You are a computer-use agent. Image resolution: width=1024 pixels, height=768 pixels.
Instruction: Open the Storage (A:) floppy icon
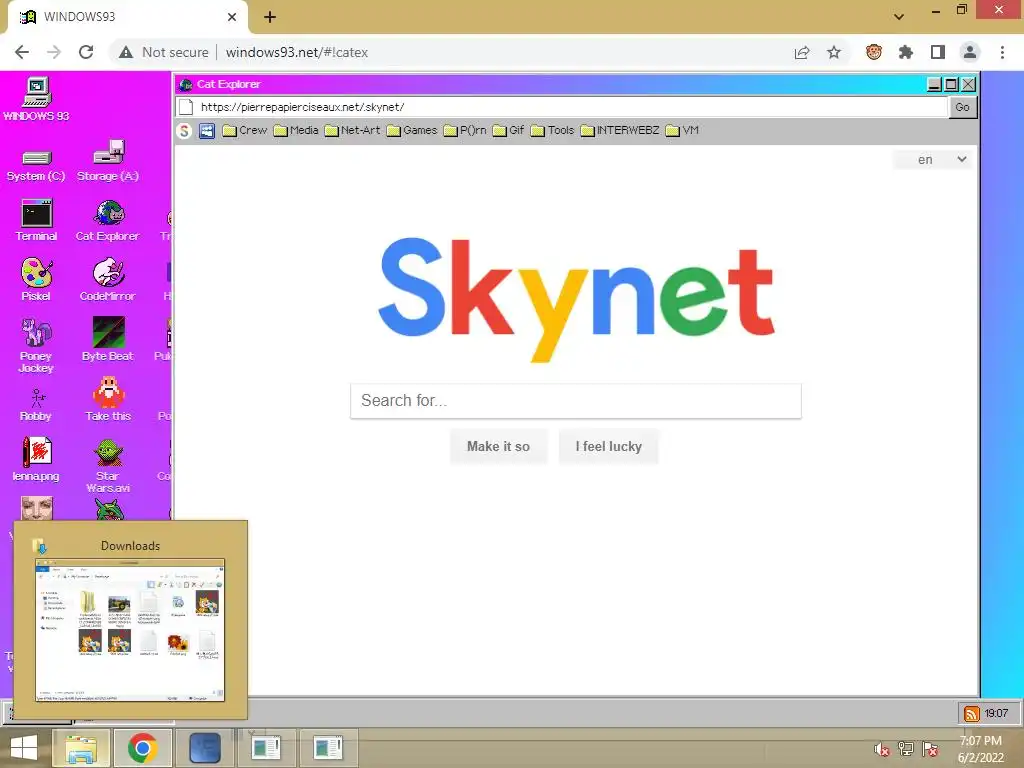tap(108, 161)
